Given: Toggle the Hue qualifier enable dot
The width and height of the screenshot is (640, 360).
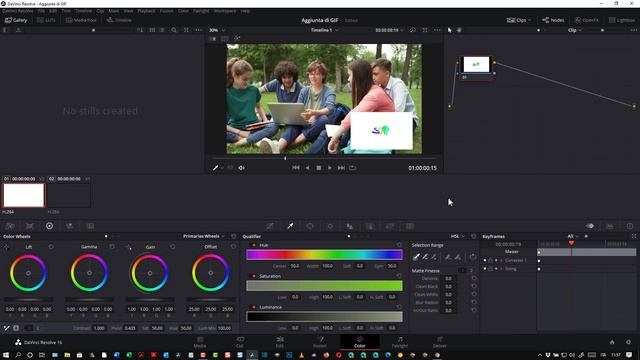Looking at the screenshot, I should pyautogui.click(x=254, y=245).
